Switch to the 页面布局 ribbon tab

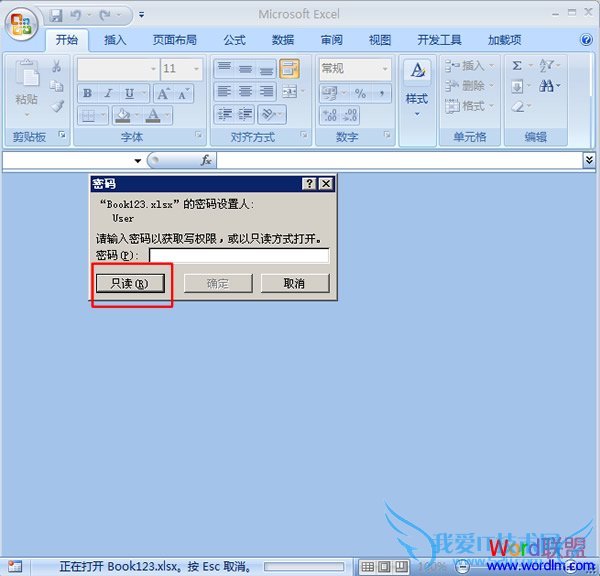[175, 40]
